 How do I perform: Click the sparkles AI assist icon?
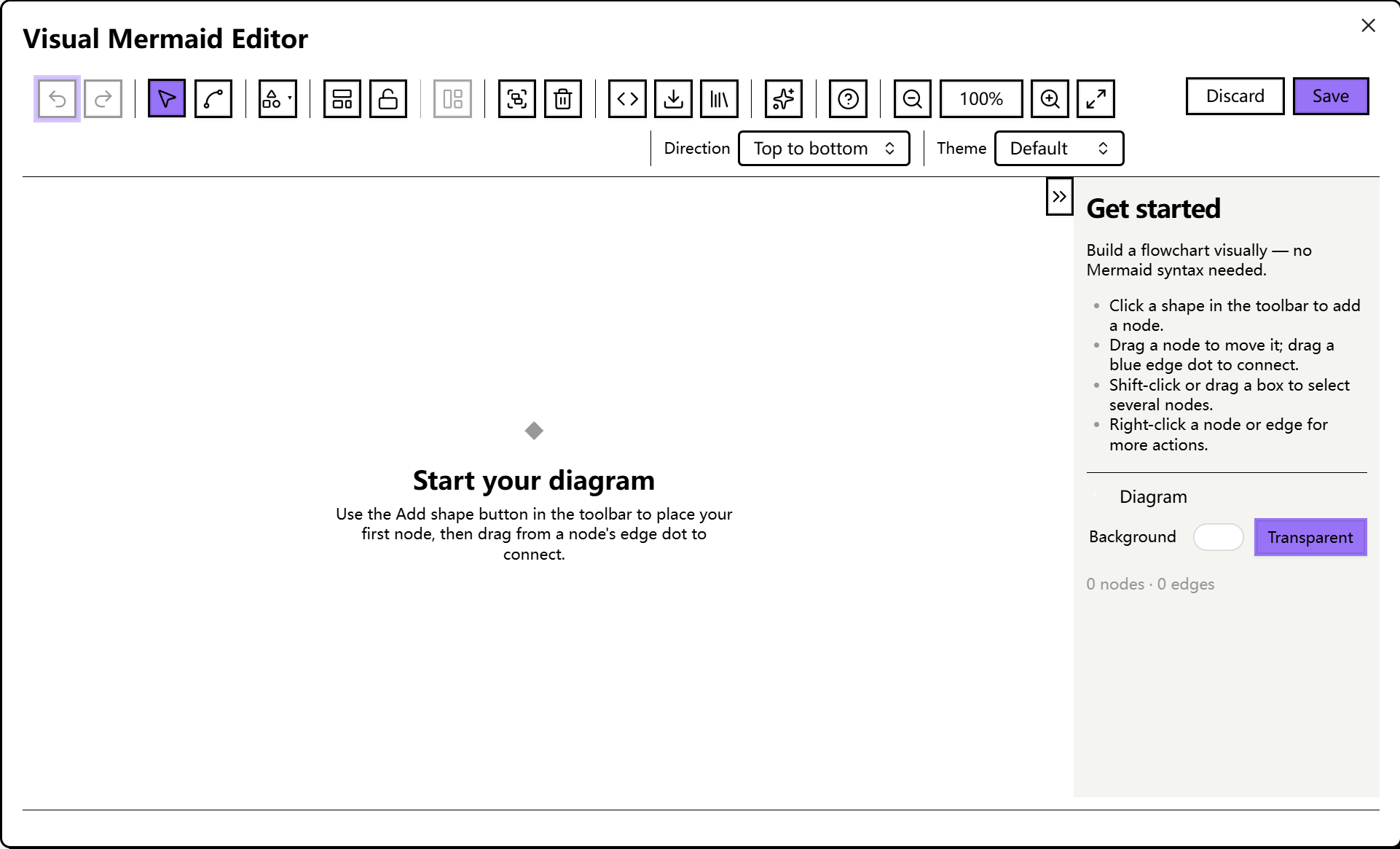(784, 98)
